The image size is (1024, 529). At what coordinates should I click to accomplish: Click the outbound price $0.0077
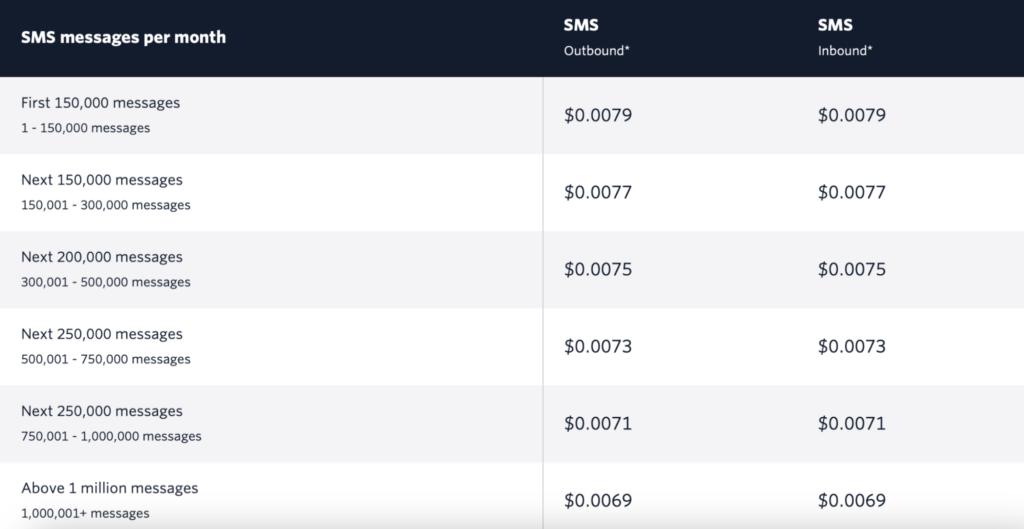[x=598, y=192]
